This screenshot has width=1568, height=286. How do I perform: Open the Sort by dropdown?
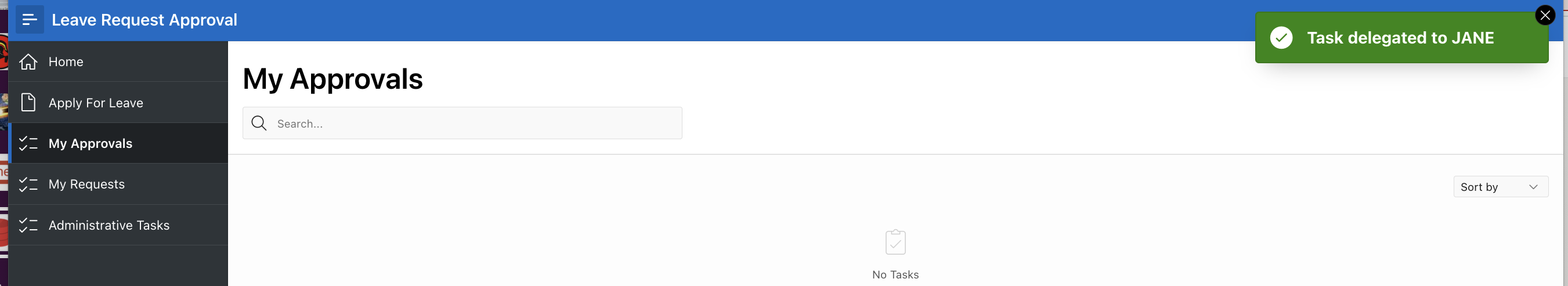[1500, 187]
